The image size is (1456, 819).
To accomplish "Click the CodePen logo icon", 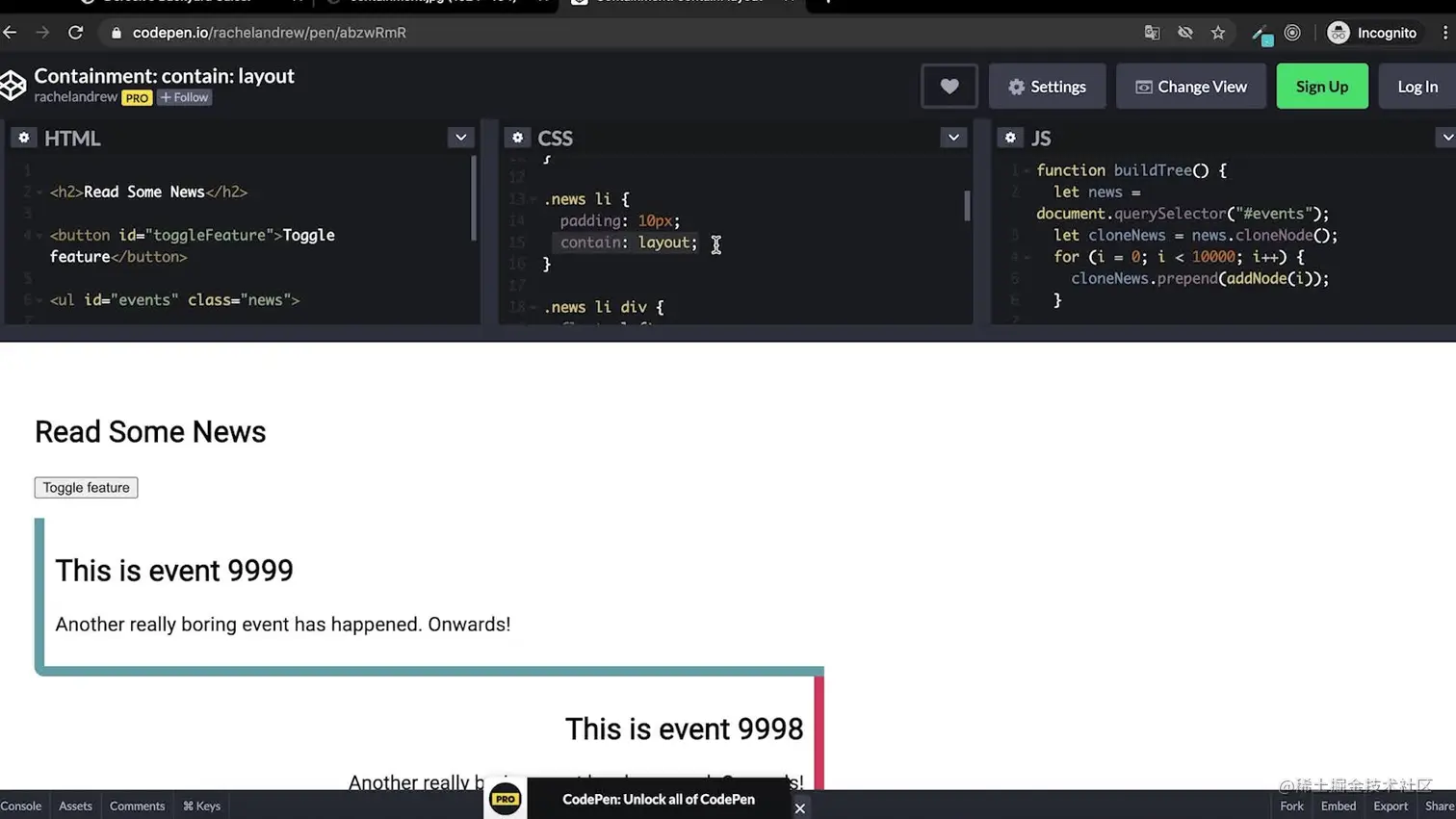I will [13, 86].
